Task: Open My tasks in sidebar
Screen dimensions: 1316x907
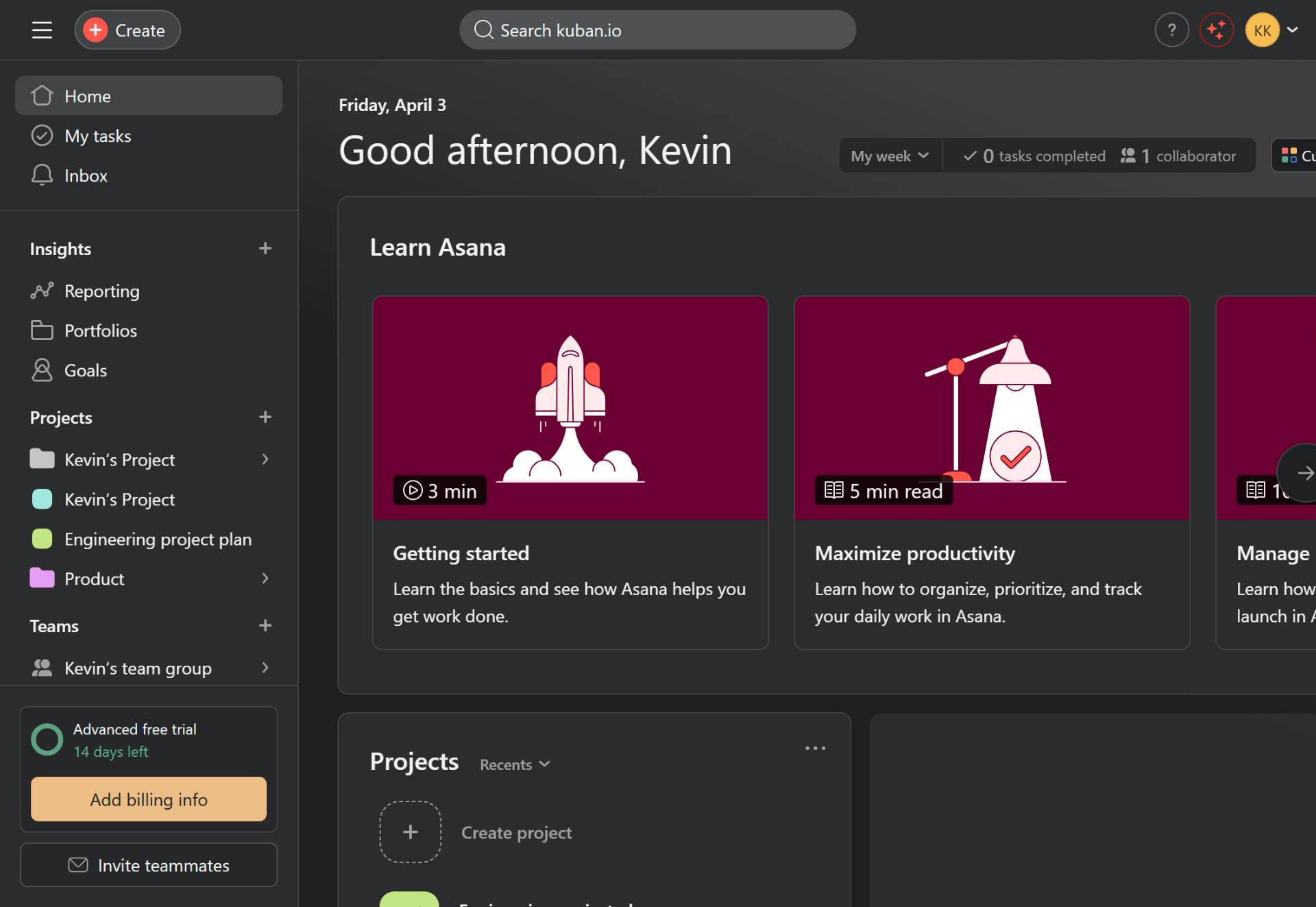Action: [x=149, y=136]
